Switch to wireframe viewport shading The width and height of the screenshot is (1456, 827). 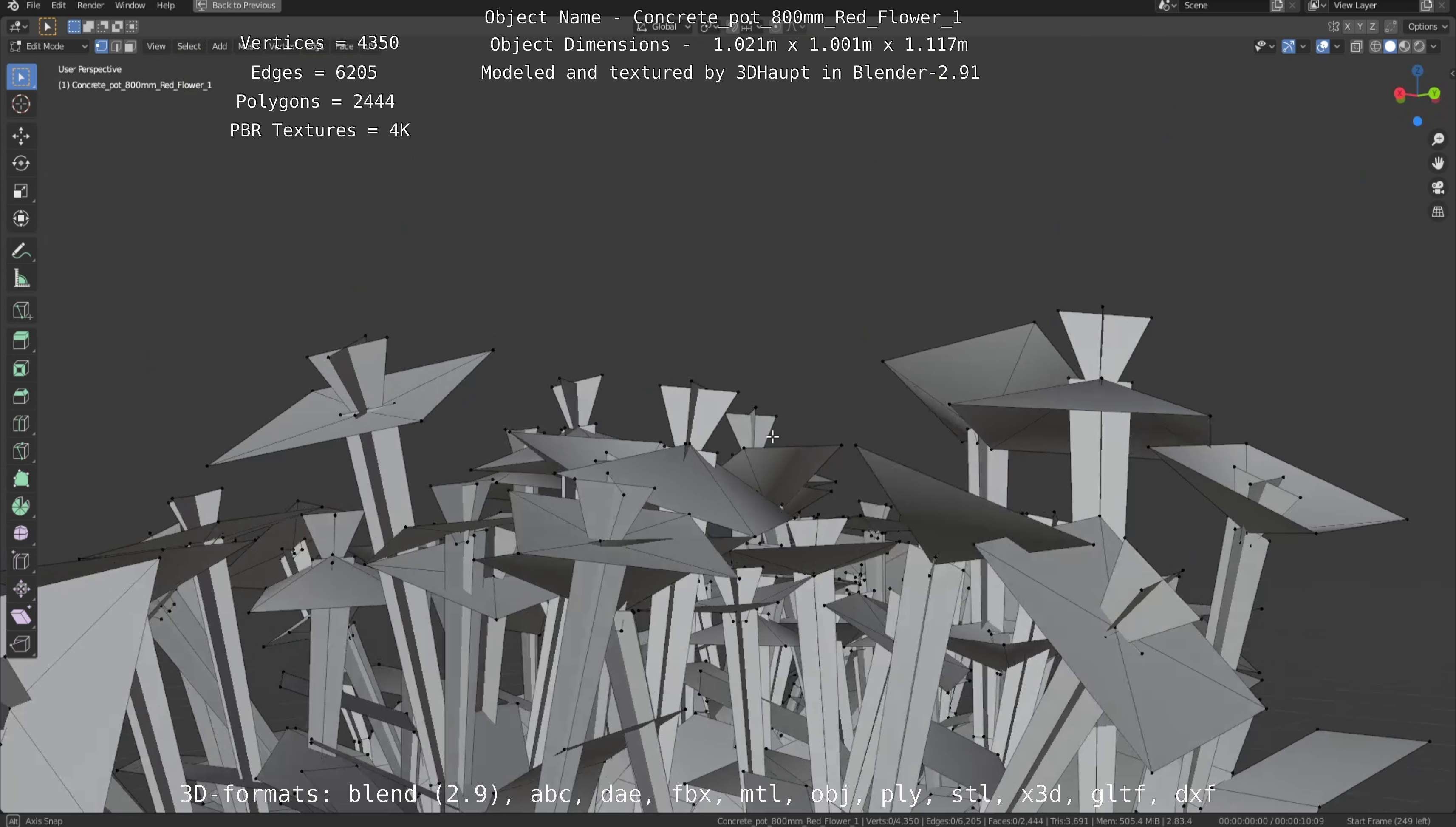coord(1375,47)
